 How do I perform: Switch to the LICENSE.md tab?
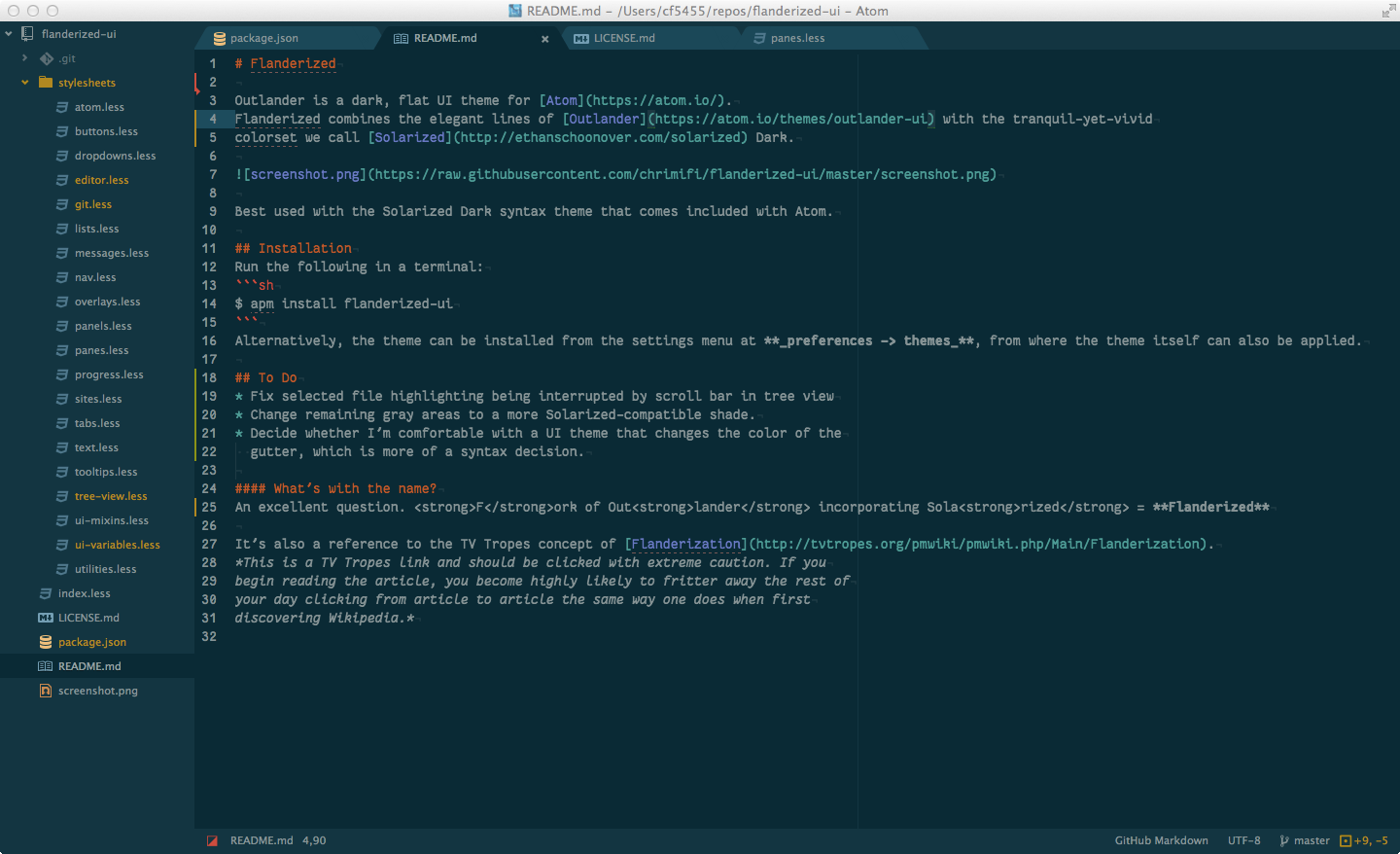point(649,38)
